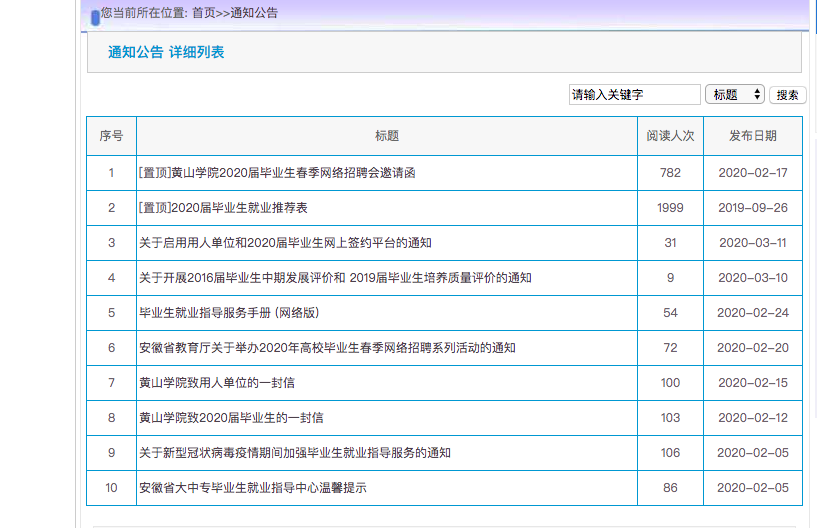Click the read count 72
This screenshot has height=528, width=817.
click(671, 347)
